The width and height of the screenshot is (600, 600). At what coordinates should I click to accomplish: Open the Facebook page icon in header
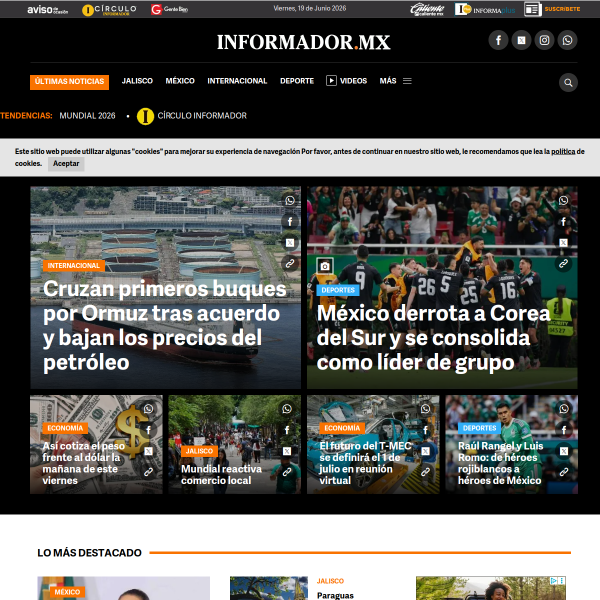pos(498,40)
